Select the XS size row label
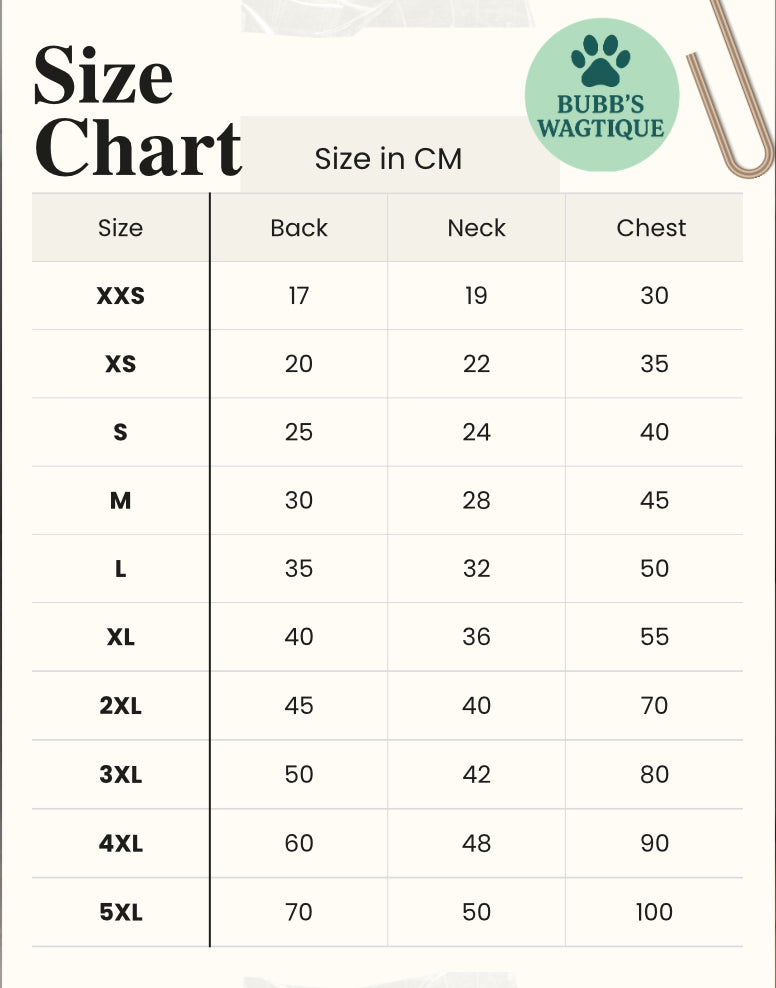 pyautogui.click(x=121, y=364)
